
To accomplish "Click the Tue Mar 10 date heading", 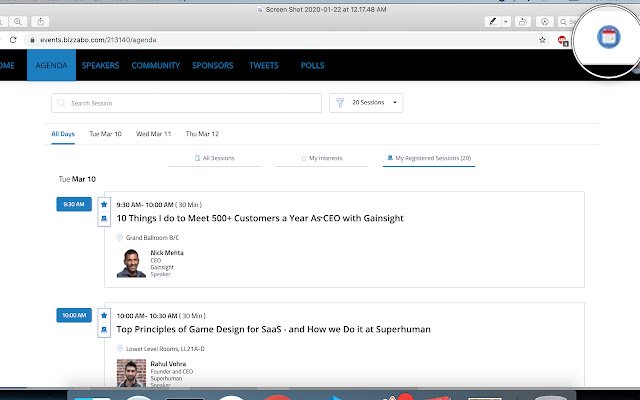I will pos(77,179).
